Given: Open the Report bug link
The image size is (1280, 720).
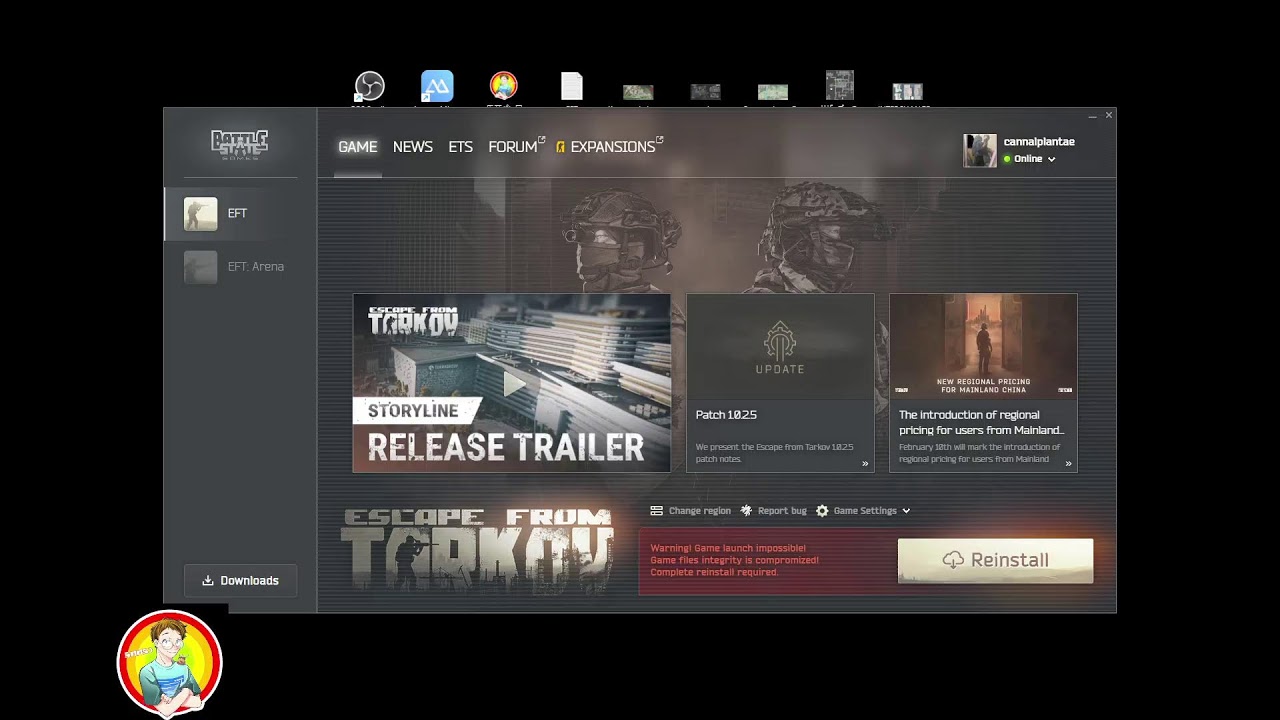Looking at the screenshot, I should (x=782, y=511).
